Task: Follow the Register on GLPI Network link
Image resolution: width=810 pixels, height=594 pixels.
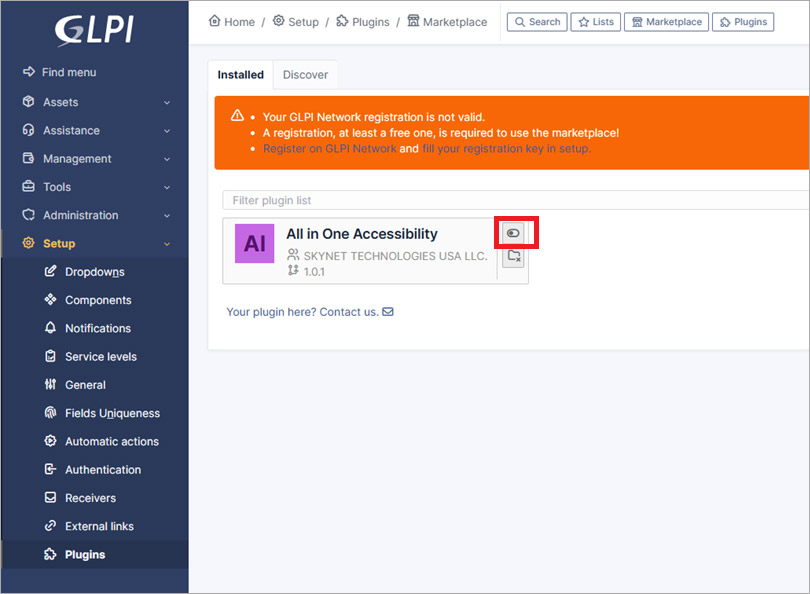Action: tap(329, 148)
